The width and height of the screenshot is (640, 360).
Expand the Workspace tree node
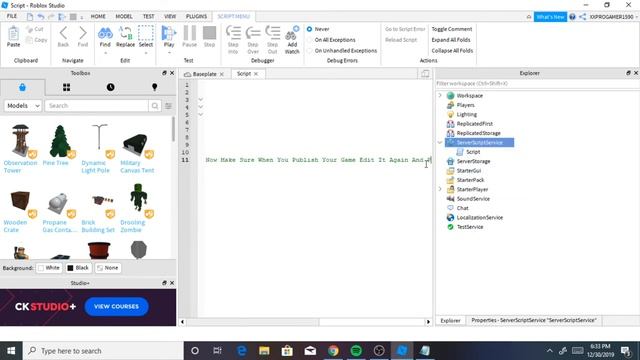440,95
